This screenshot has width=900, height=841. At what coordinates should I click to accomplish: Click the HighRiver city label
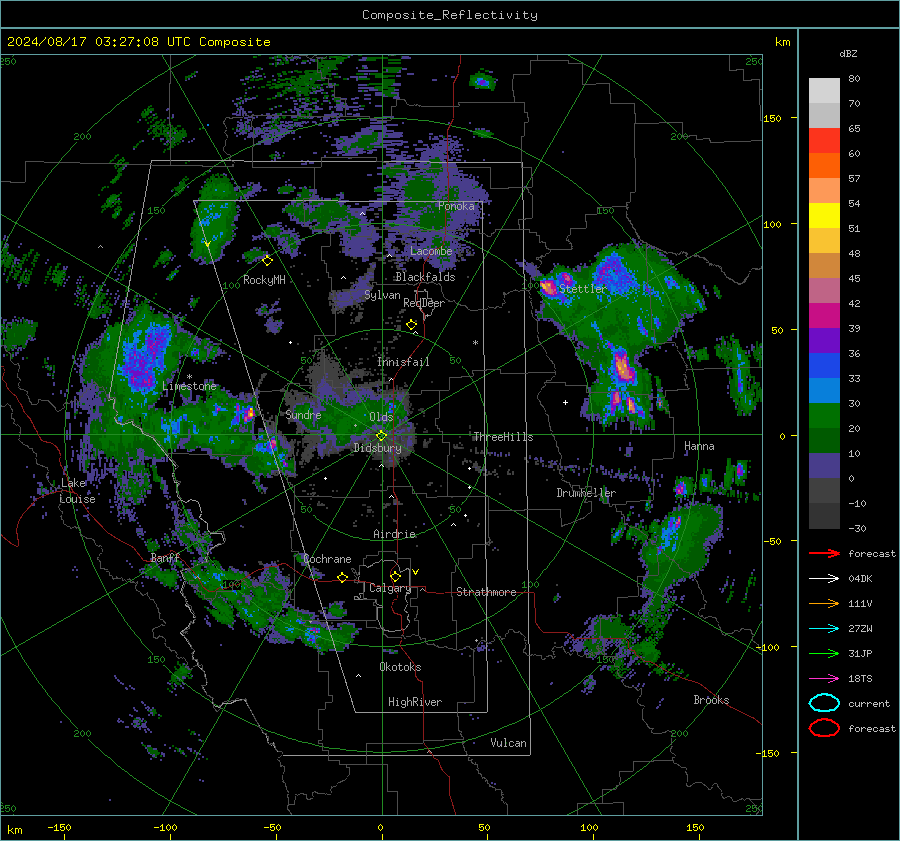click(x=414, y=702)
